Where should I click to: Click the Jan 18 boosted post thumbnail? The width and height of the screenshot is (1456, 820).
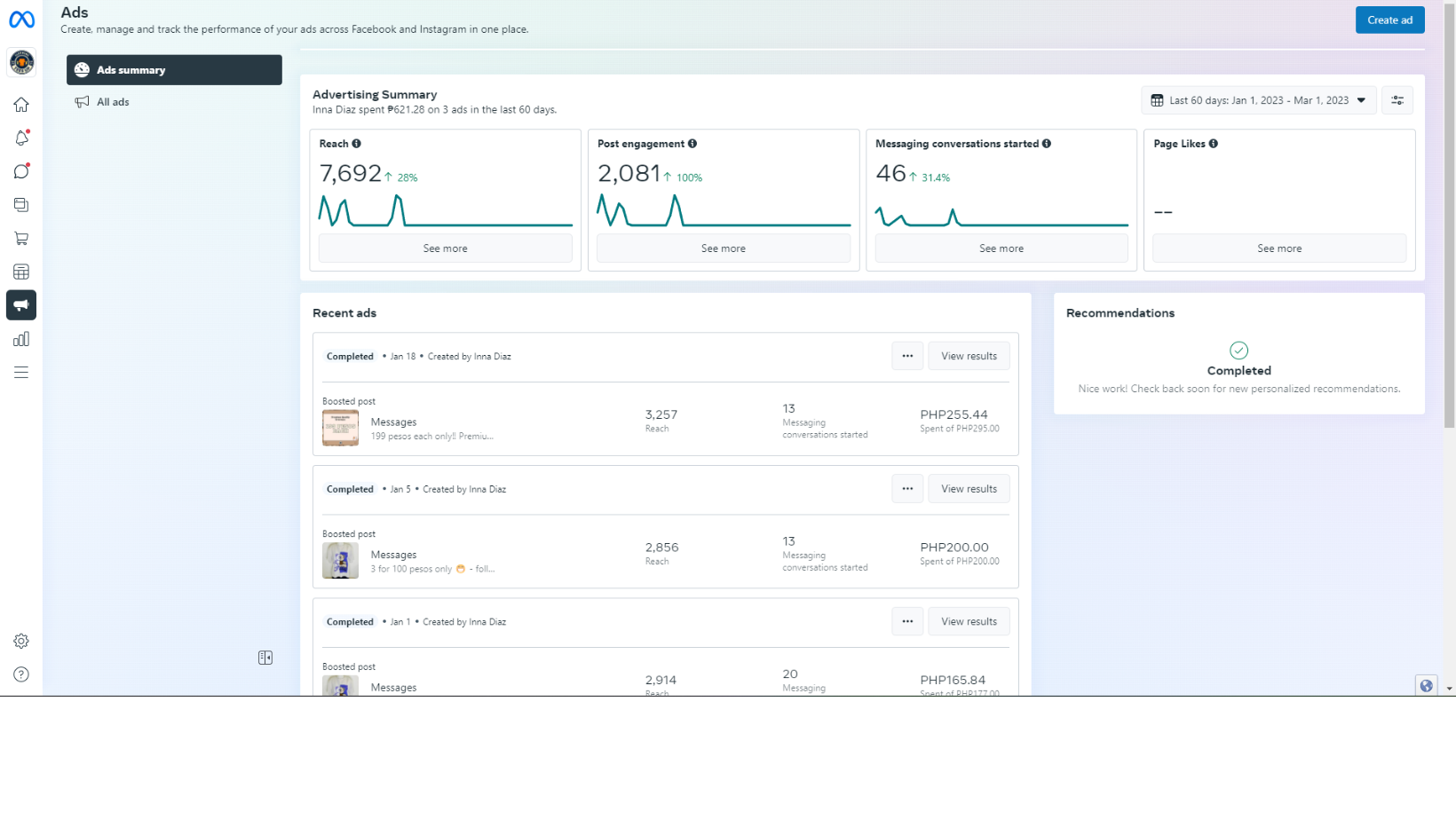point(340,428)
